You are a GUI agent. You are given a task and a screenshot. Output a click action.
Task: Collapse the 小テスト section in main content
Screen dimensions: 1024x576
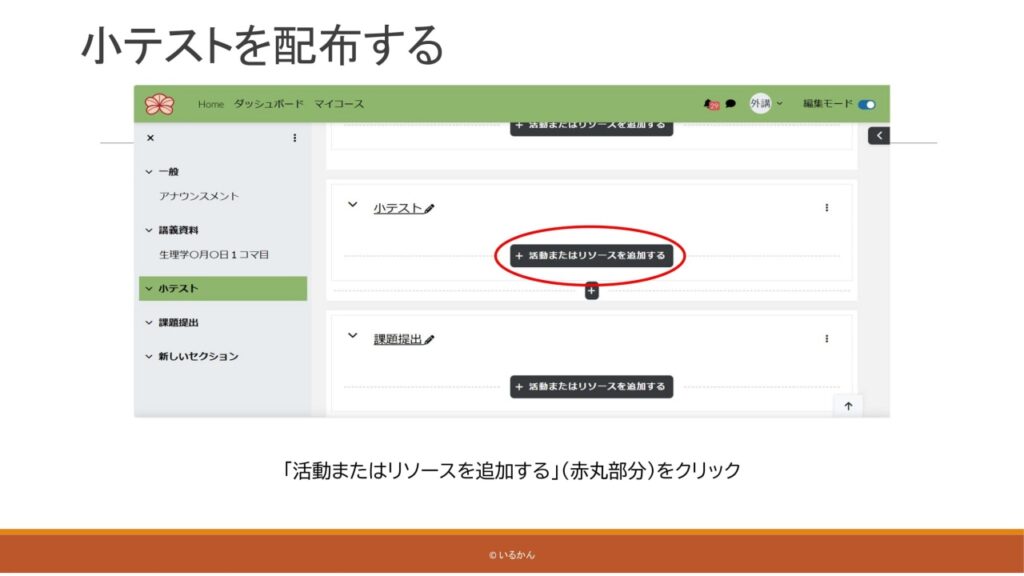tap(352, 205)
